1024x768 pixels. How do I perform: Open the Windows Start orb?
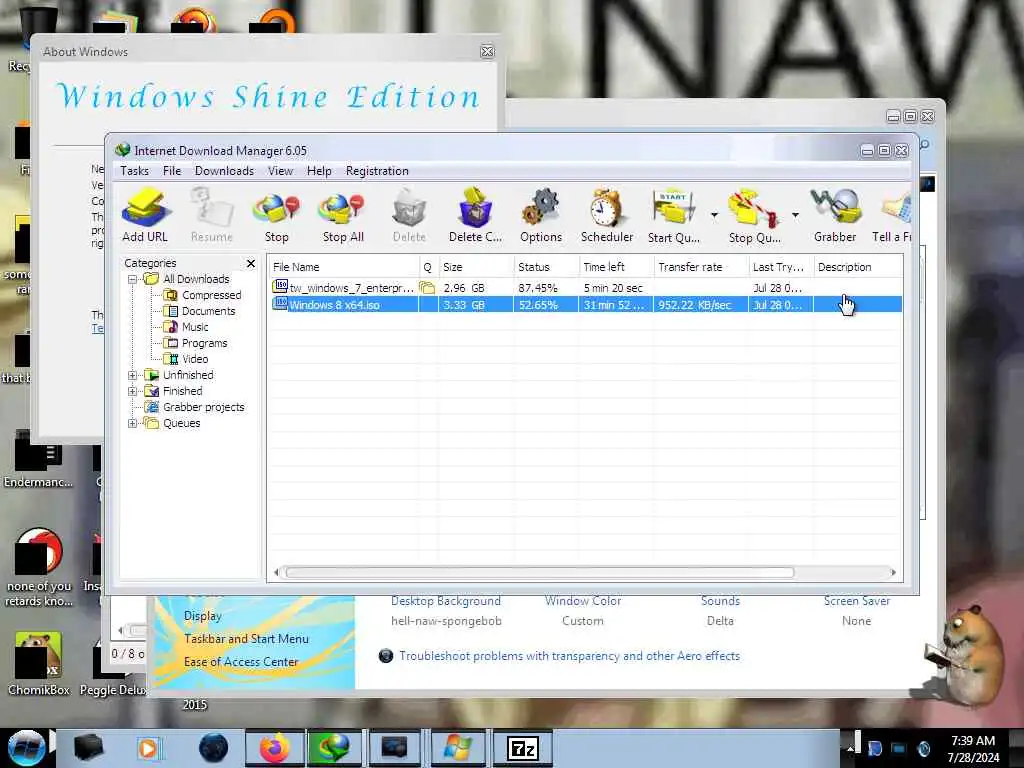click(27, 747)
